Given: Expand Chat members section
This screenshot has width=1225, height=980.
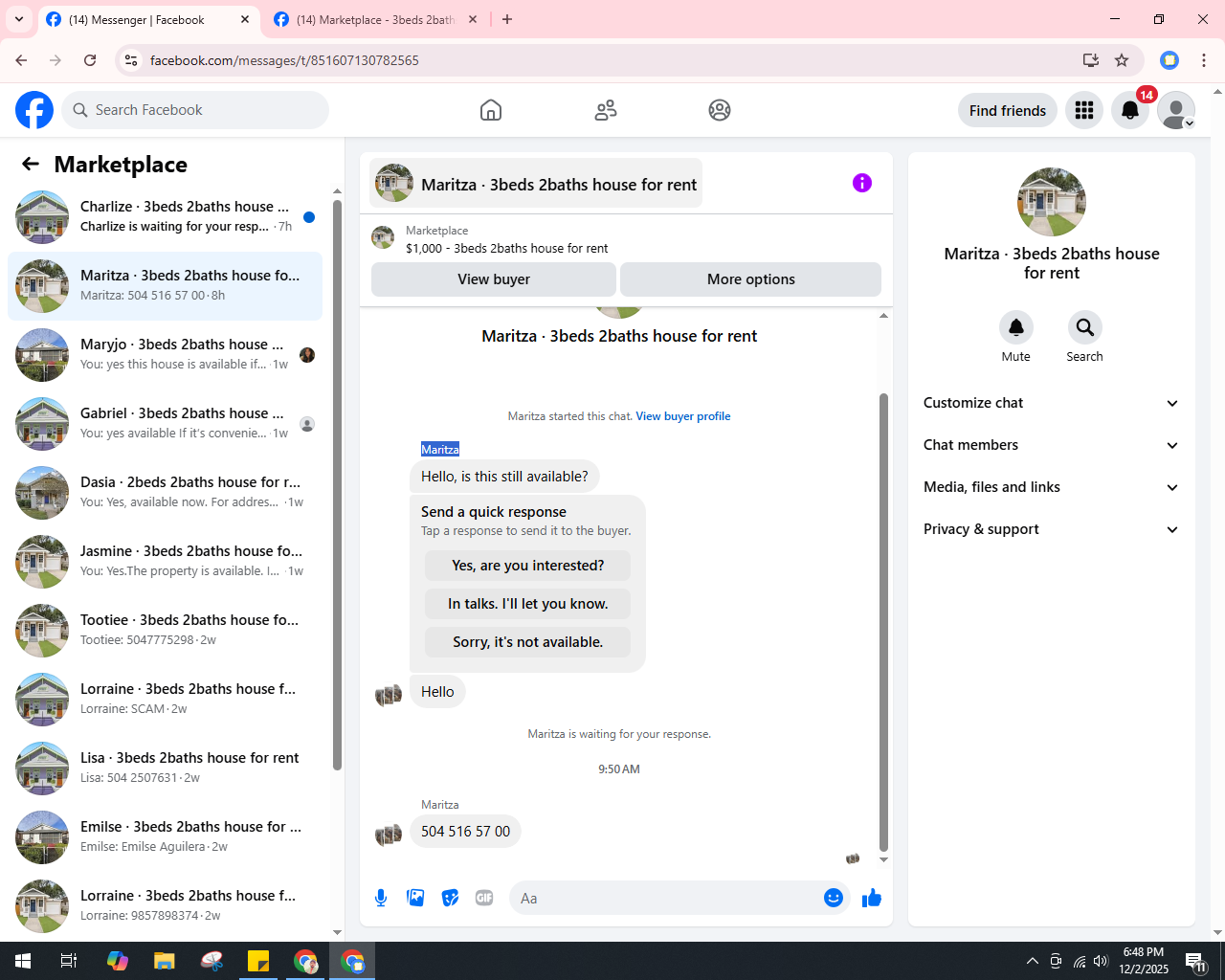Looking at the screenshot, I should point(1051,445).
